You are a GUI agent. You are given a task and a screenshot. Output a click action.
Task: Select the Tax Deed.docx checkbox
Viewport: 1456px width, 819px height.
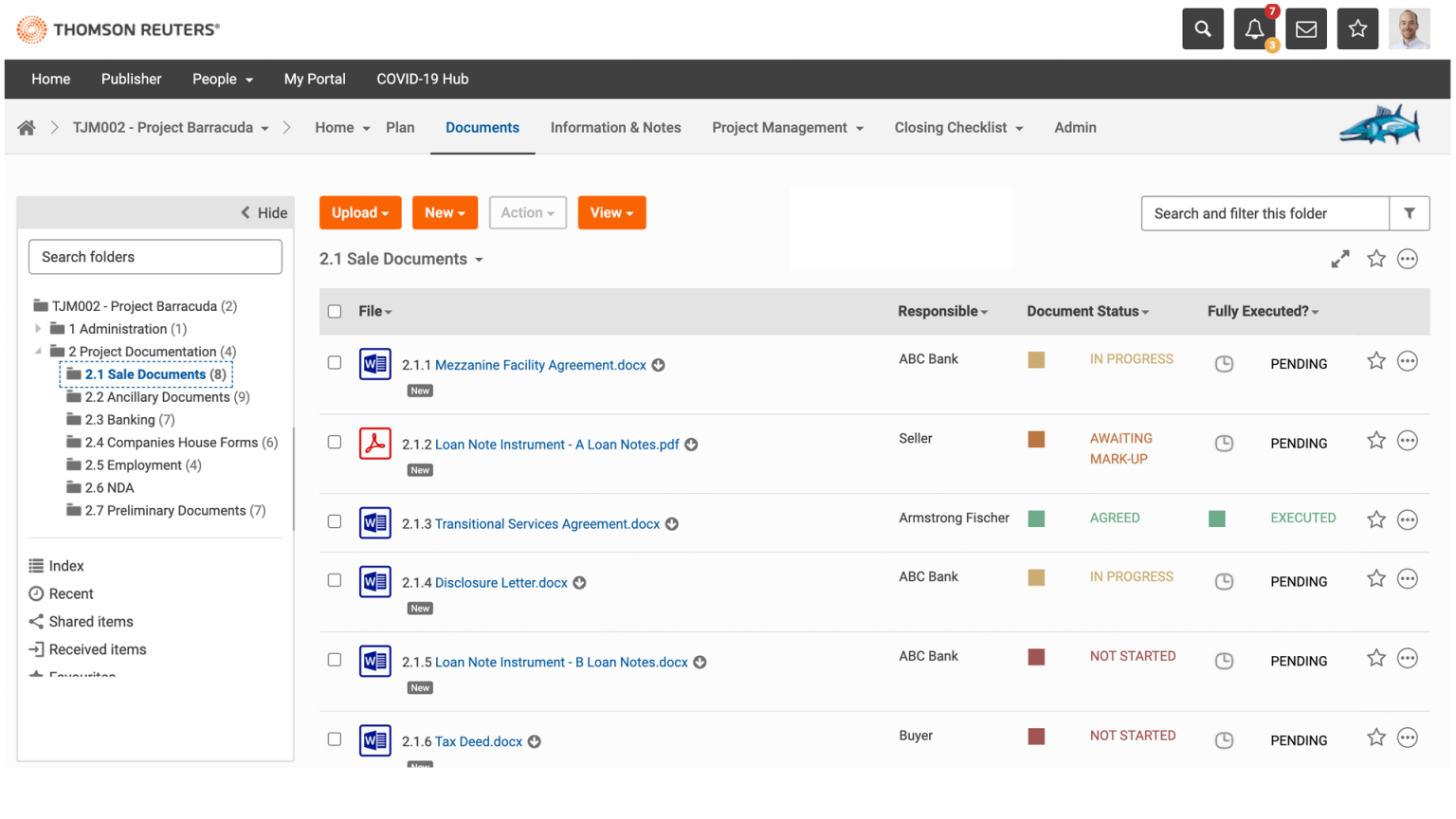pyautogui.click(x=335, y=739)
